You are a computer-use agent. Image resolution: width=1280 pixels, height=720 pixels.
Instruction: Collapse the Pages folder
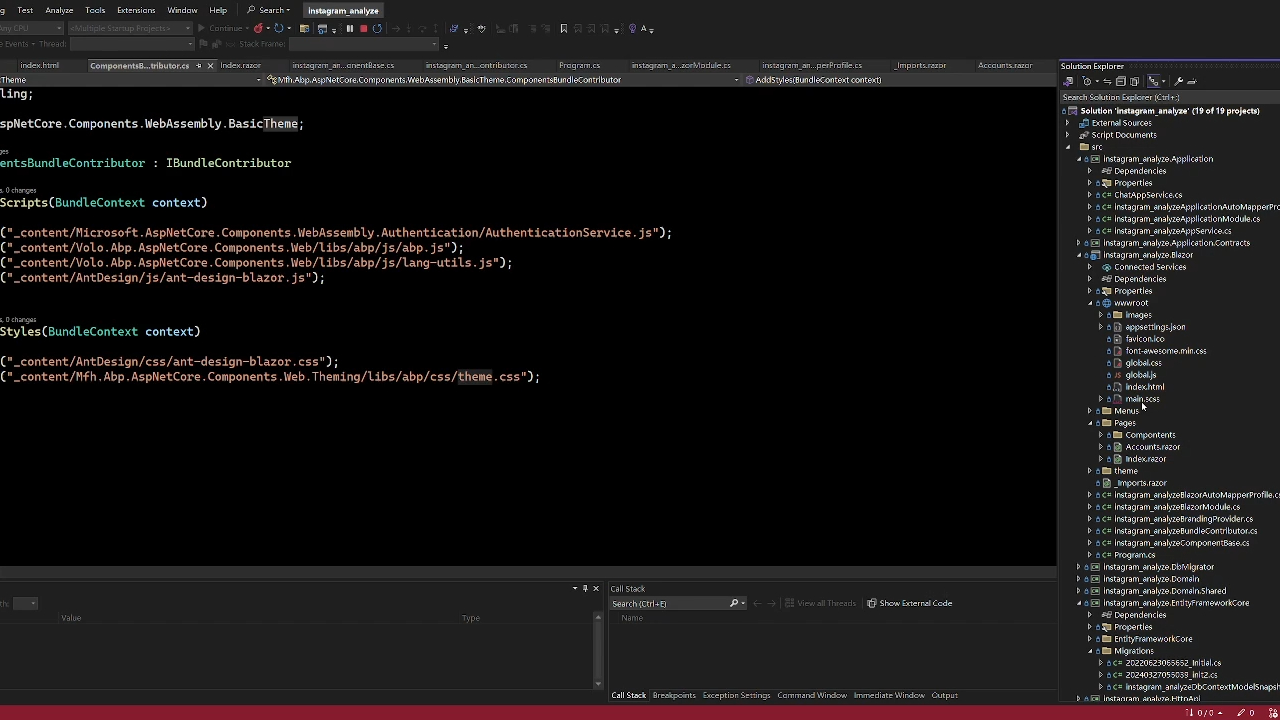tap(1090, 423)
